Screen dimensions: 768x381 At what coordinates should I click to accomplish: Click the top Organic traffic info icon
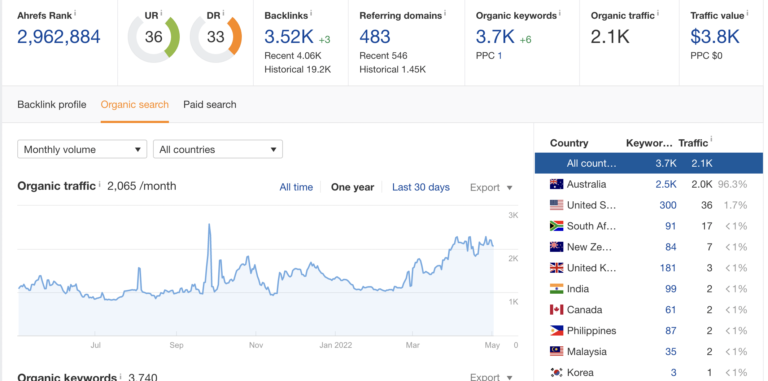(657, 13)
